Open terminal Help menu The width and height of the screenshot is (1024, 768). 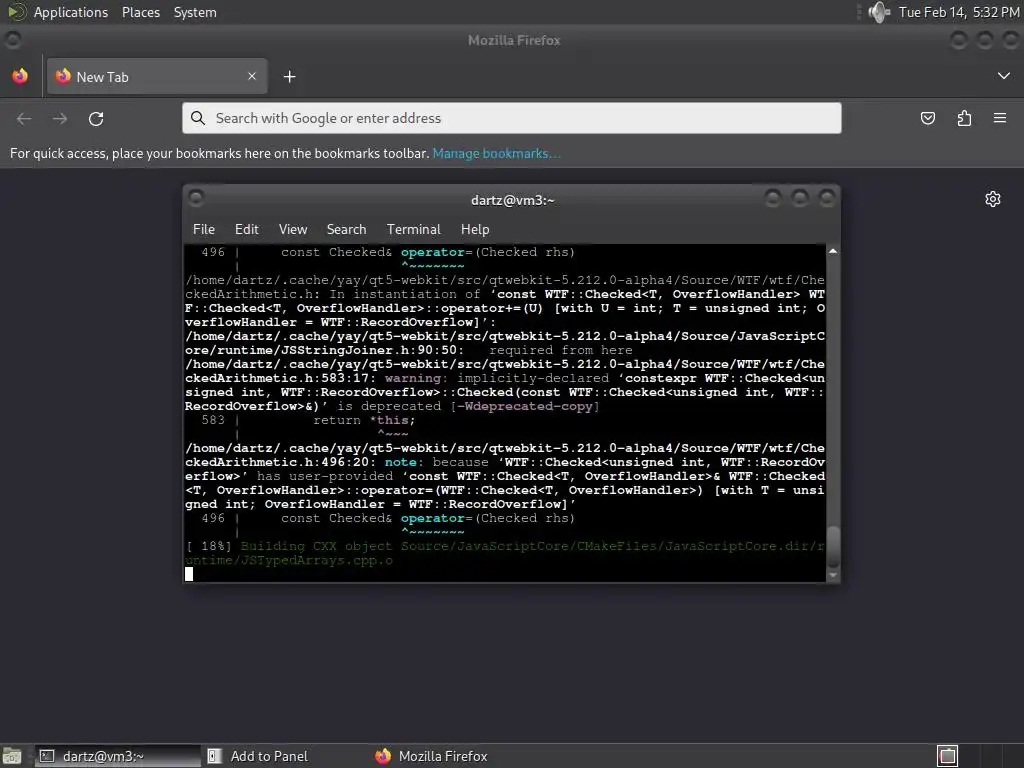tap(475, 229)
